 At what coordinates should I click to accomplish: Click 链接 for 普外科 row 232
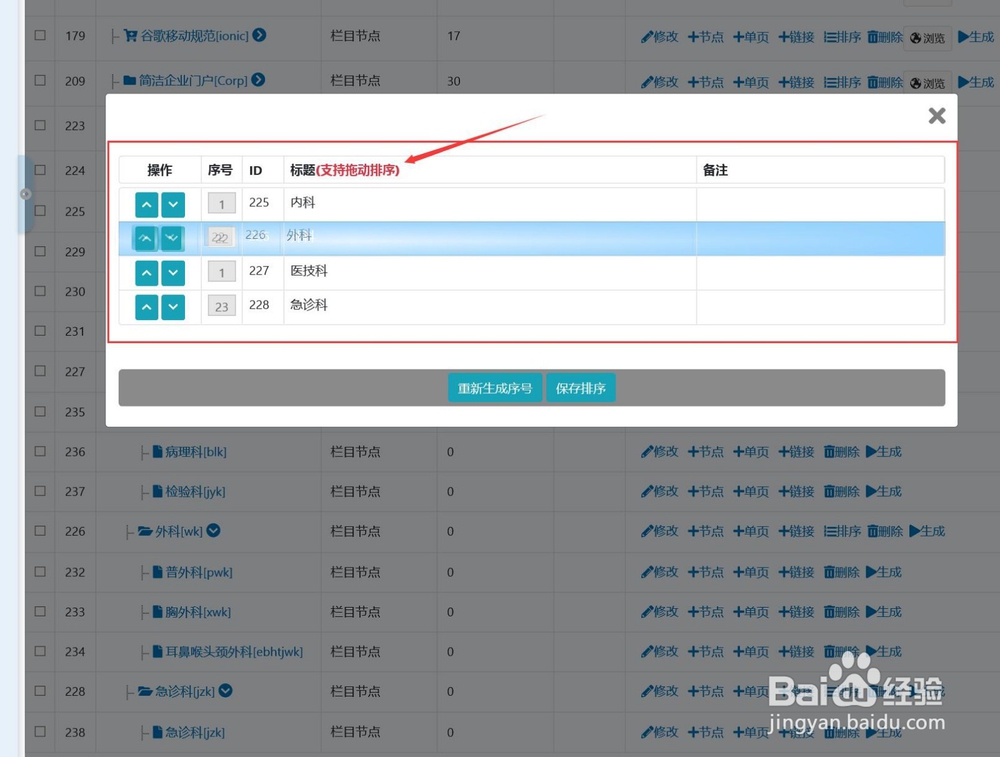796,572
